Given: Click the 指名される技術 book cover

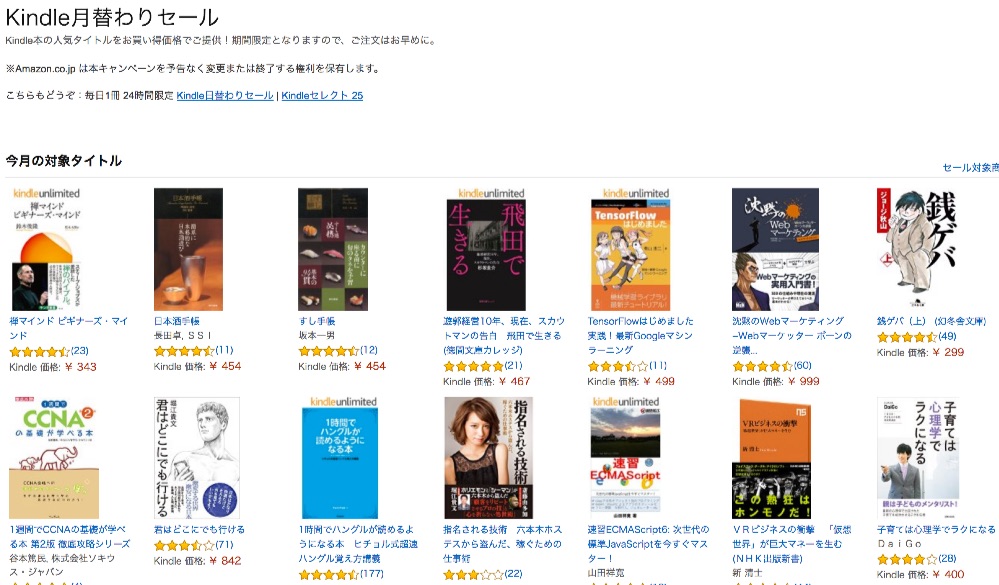Looking at the screenshot, I should 488,458.
